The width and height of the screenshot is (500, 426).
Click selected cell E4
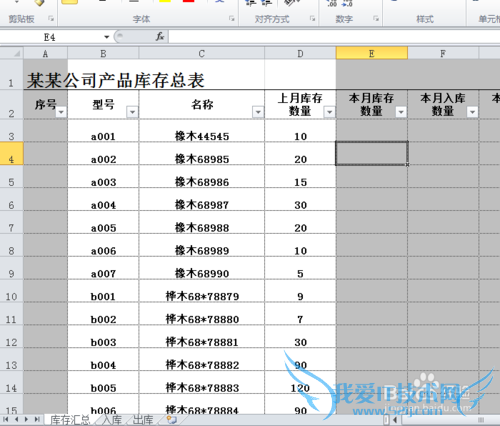tap(372, 153)
